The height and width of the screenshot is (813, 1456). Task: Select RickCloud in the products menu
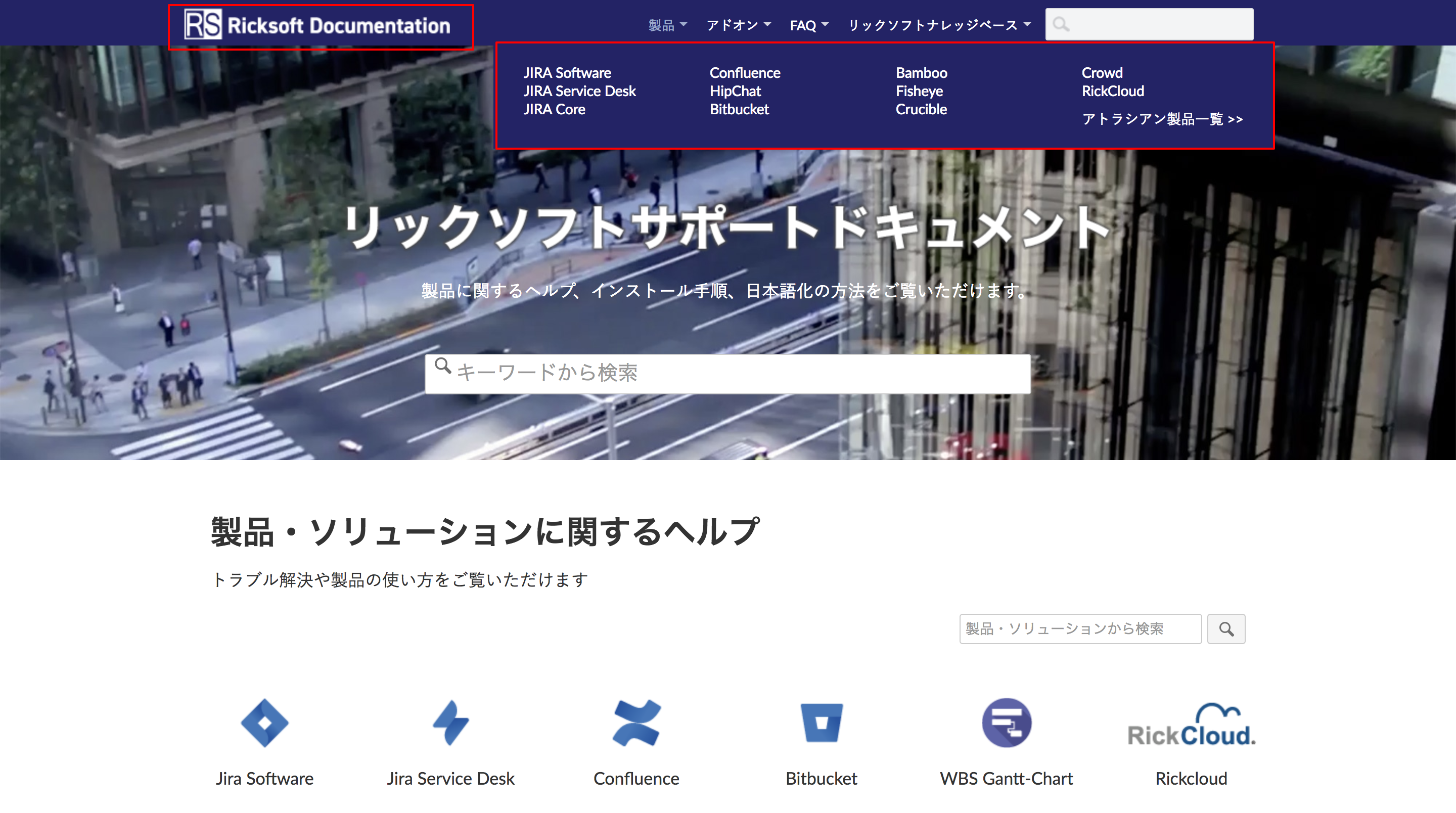(x=1113, y=91)
